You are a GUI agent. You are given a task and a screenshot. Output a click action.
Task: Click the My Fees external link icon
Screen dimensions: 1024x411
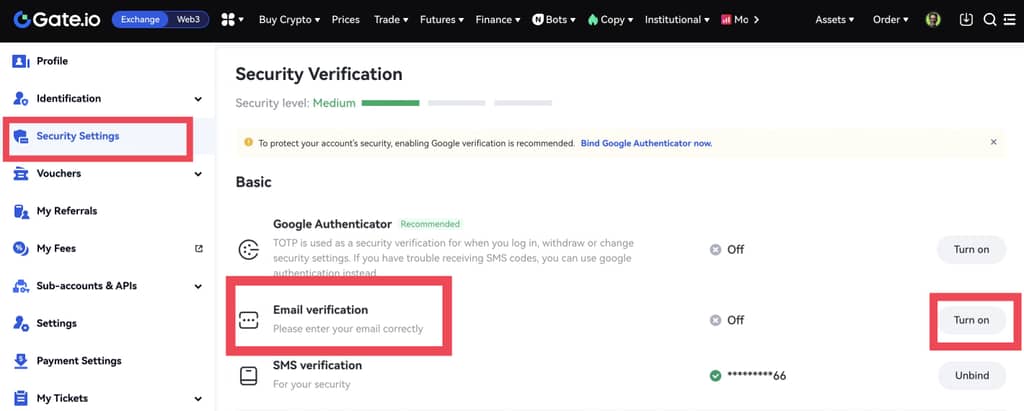198,248
